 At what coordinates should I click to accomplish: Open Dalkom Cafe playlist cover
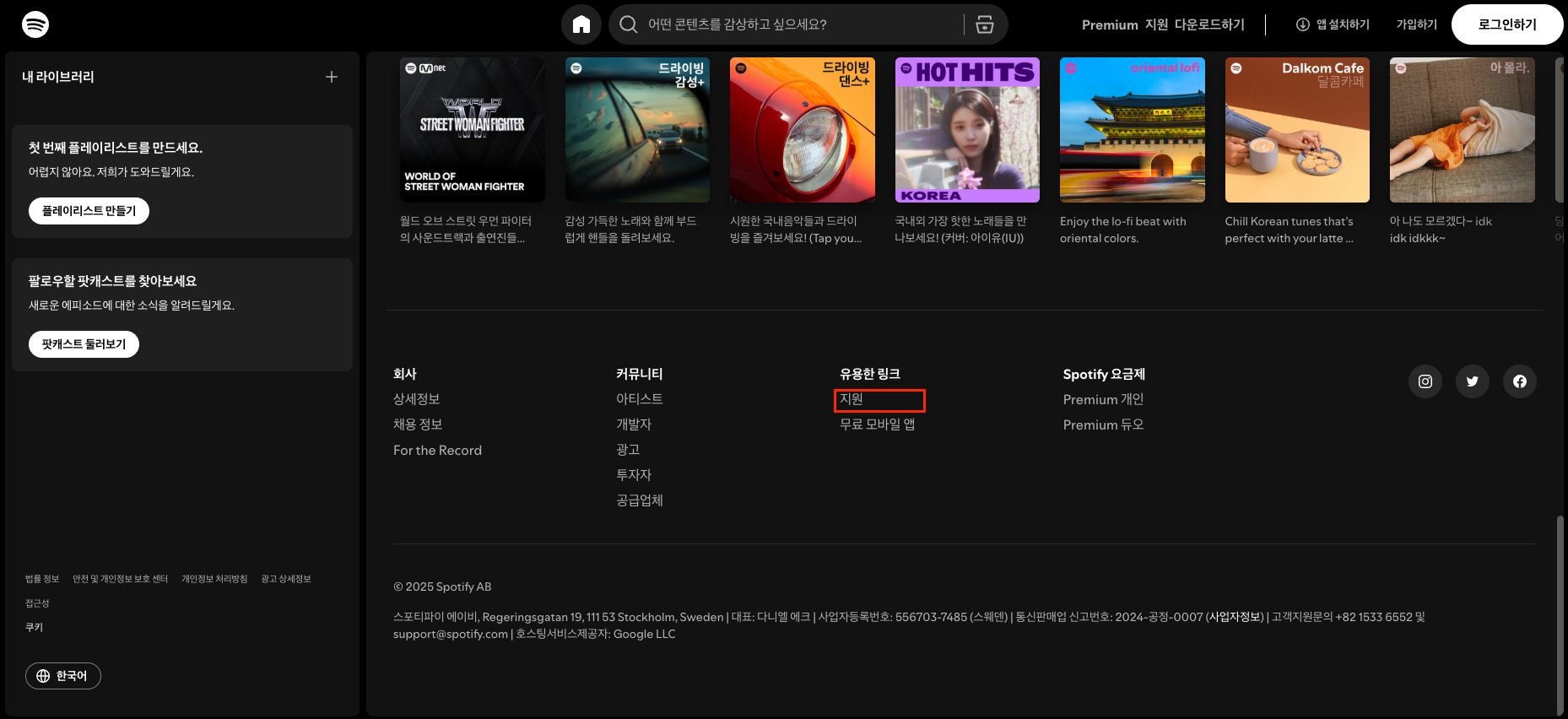tap(1297, 130)
